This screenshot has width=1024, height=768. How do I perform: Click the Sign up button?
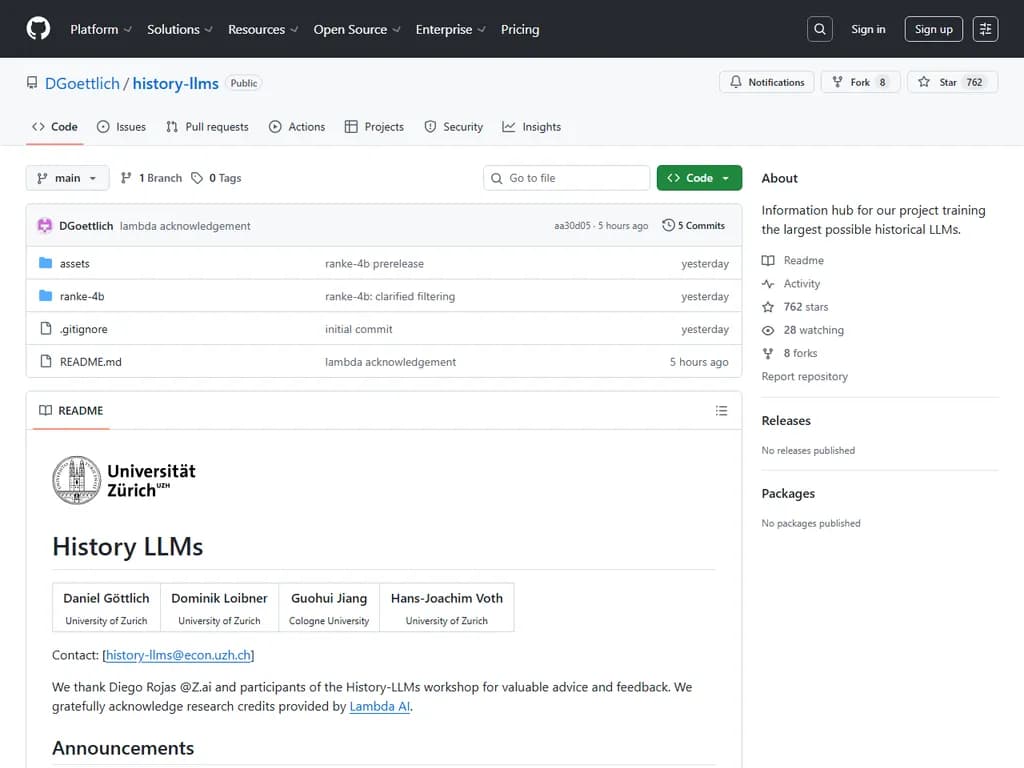[x=933, y=29]
